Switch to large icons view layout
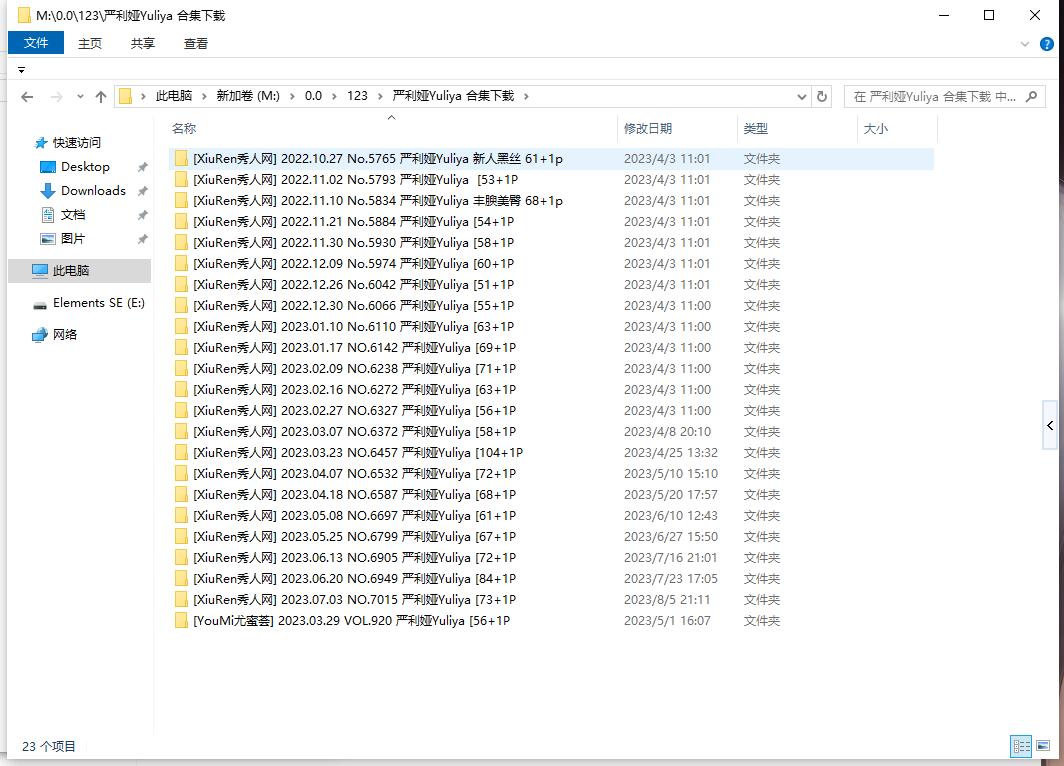Image resolution: width=1064 pixels, height=766 pixels. pos(1043,746)
